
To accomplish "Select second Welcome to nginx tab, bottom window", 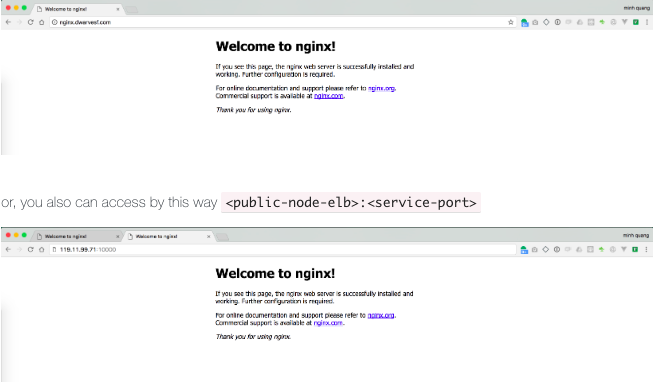I will (x=169, y=236).
